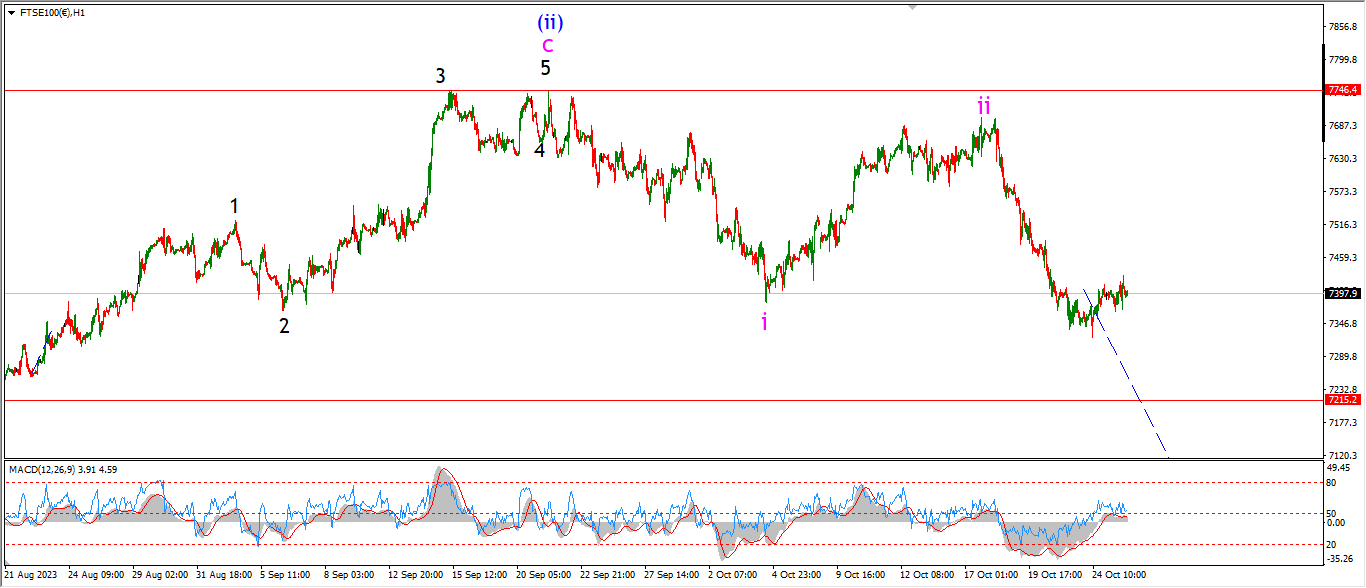Click the 7856.8 price scale value
Image resolution: width=1366 pixels, height=588 pixels.
(1342, 27)
